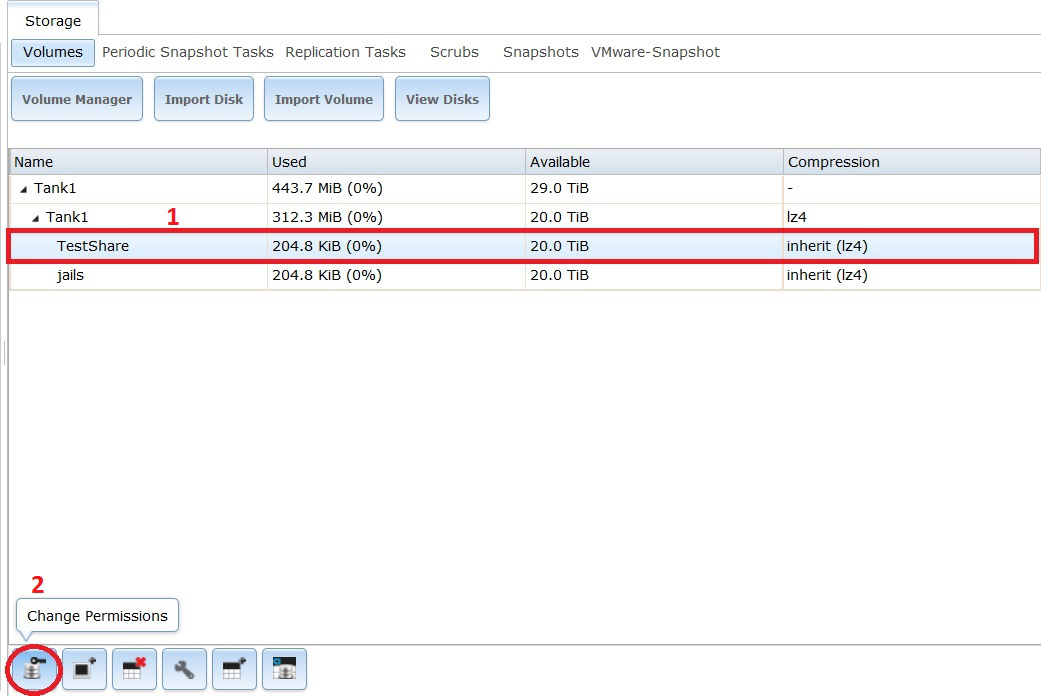
Task: Collapse the nested Tank1 dataset
Action: pyautogui.click(x=35, y=217)
